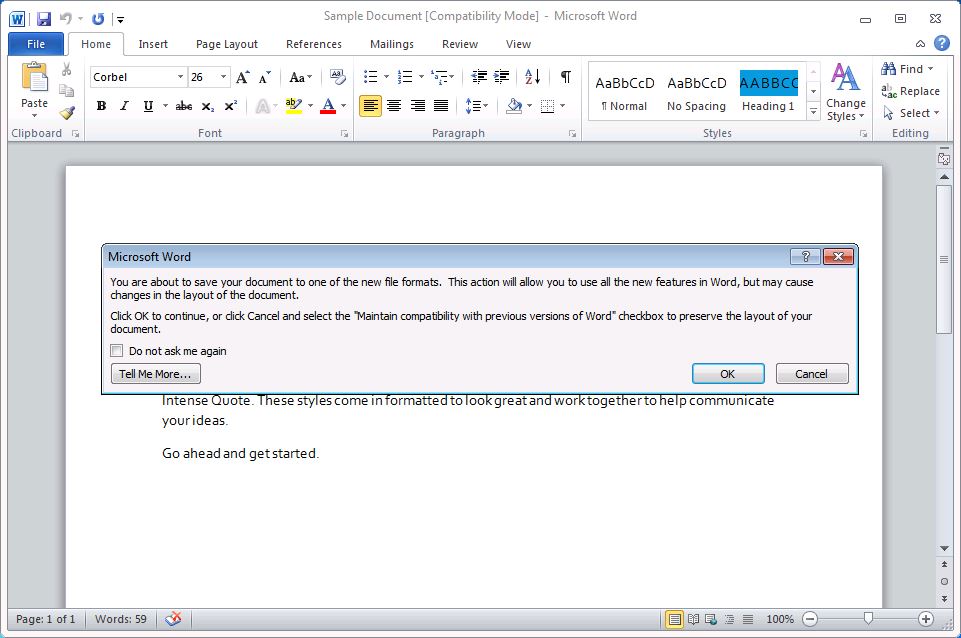Viewport: 961px width, 638px height.
Task: Click the Zoom In plus button
Action: pyautogui.click(x=926, y=619)
